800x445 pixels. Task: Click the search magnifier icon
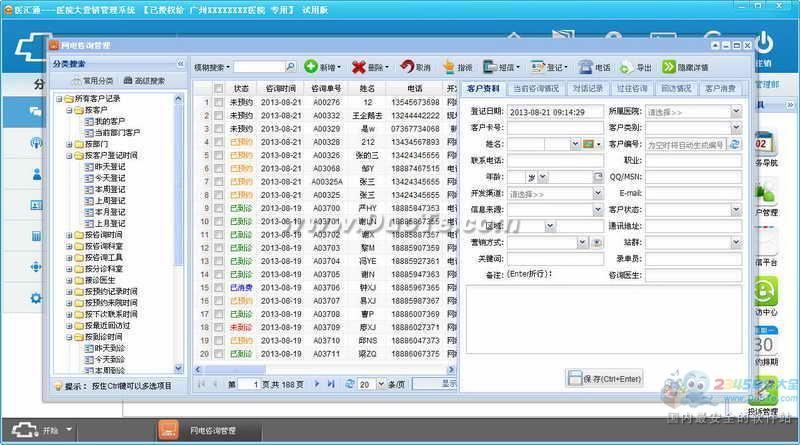pos(291,67)
